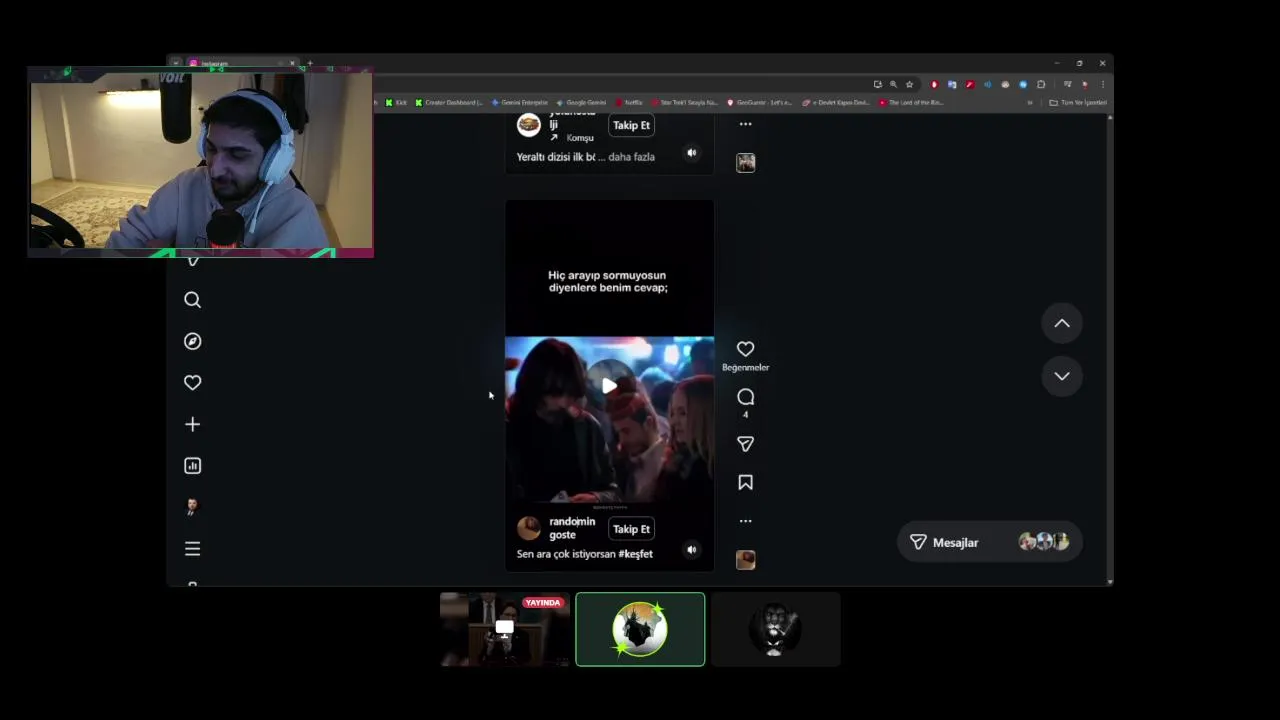Open the Google Gemini bookmark

click(x=581, y=102)
